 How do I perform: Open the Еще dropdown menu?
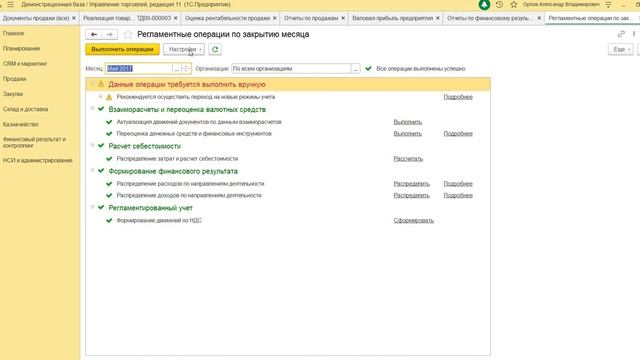tap(621, 49)
